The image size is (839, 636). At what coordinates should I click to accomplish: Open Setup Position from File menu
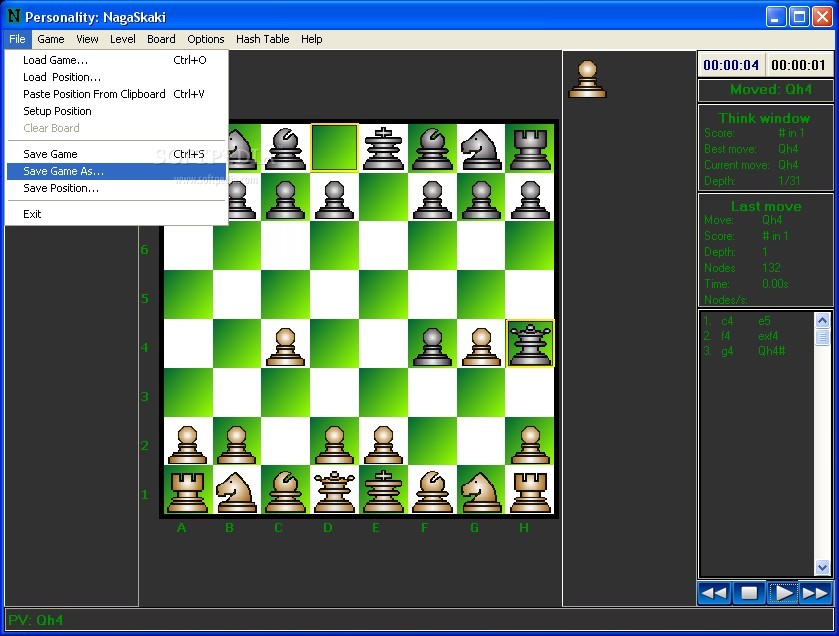(x=117, y=111)
